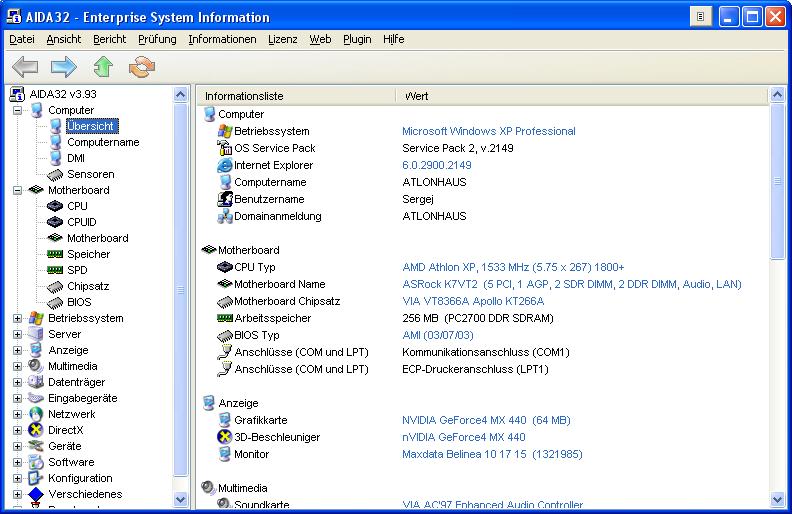Click the VIA VT8366A Apollo KT266A link
792x514 pixels.
tap(473, 301)
